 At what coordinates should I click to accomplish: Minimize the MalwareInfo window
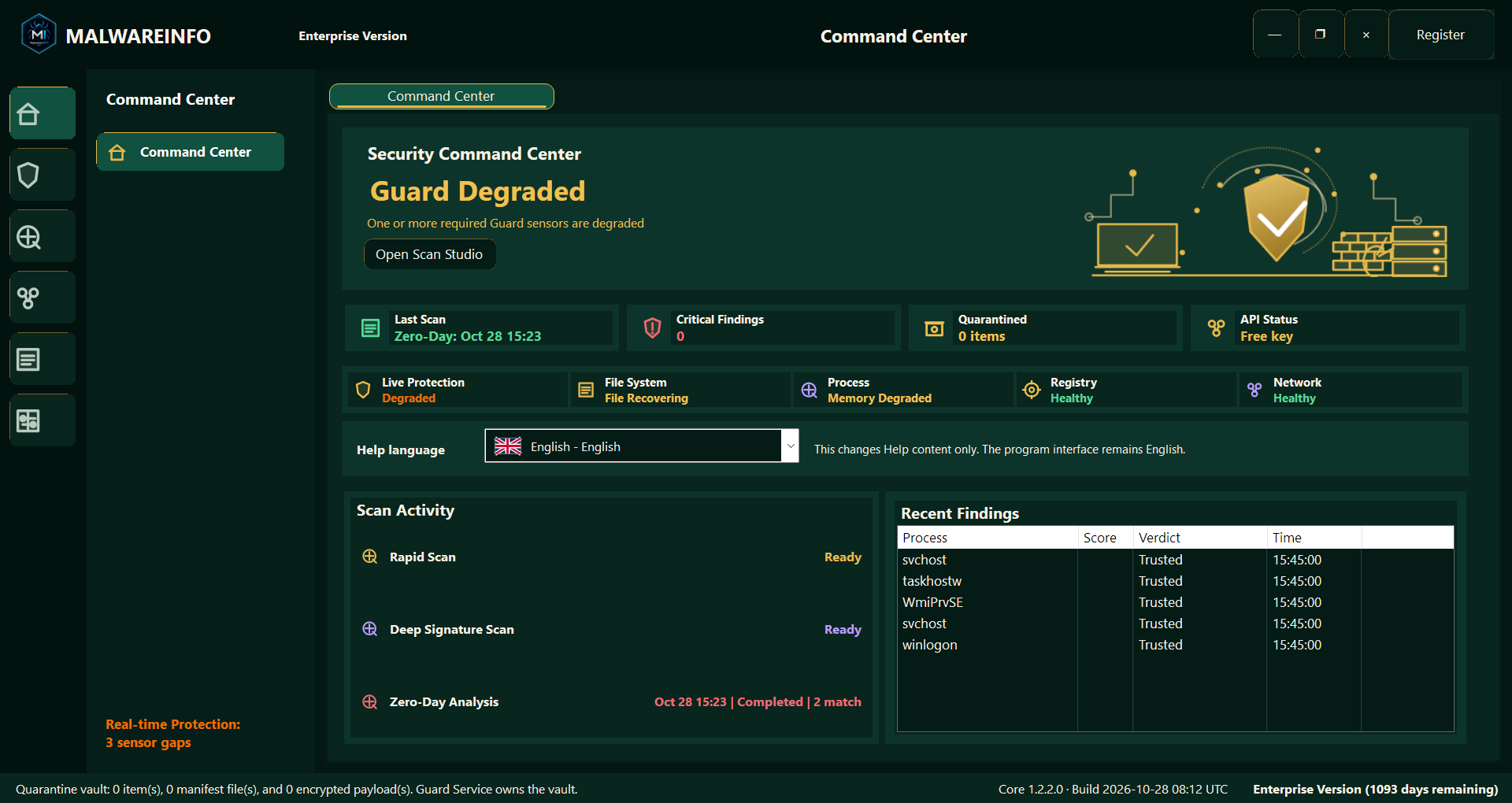point(1274,35)
